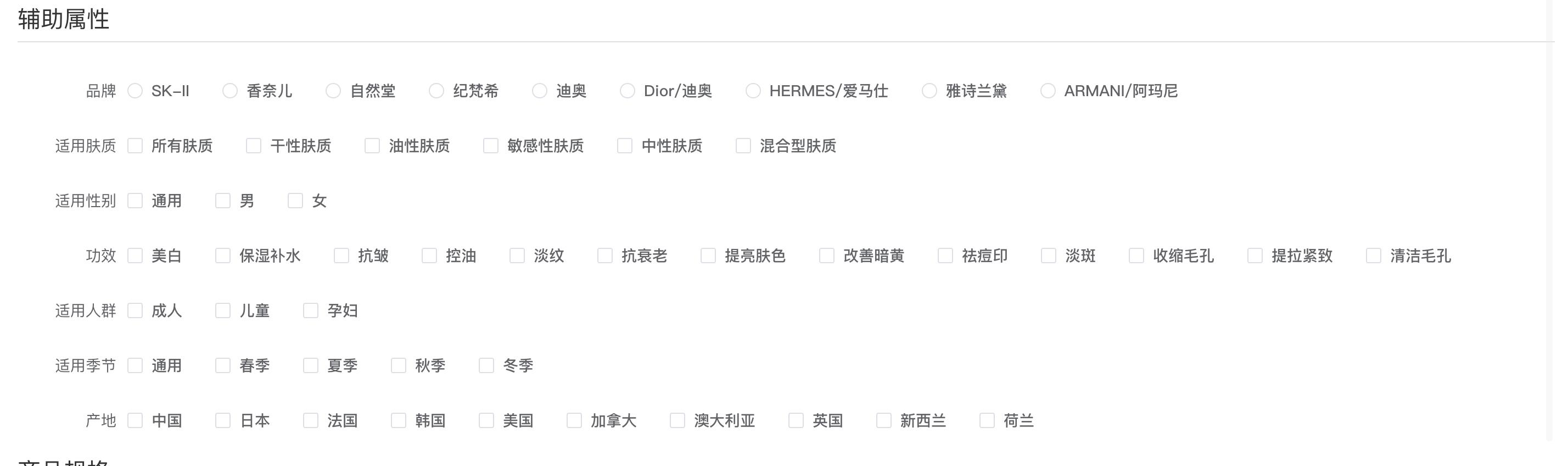Choose 雅诗兰黛 brand option
This screenshot has width=1568, height=466.
pyautogui.click(x=929, y=91)
